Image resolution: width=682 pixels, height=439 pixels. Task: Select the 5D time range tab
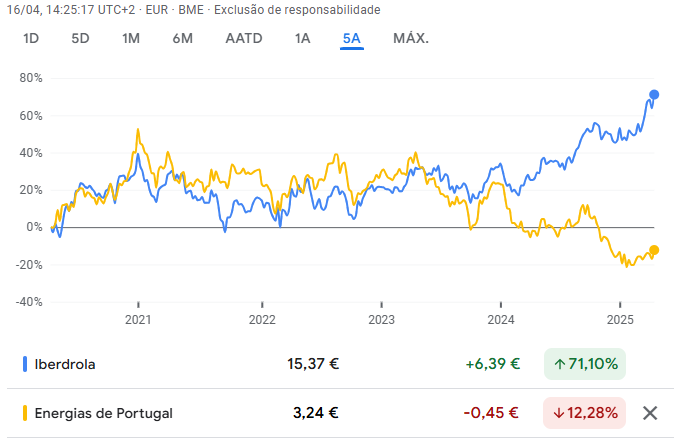(80, 39)
